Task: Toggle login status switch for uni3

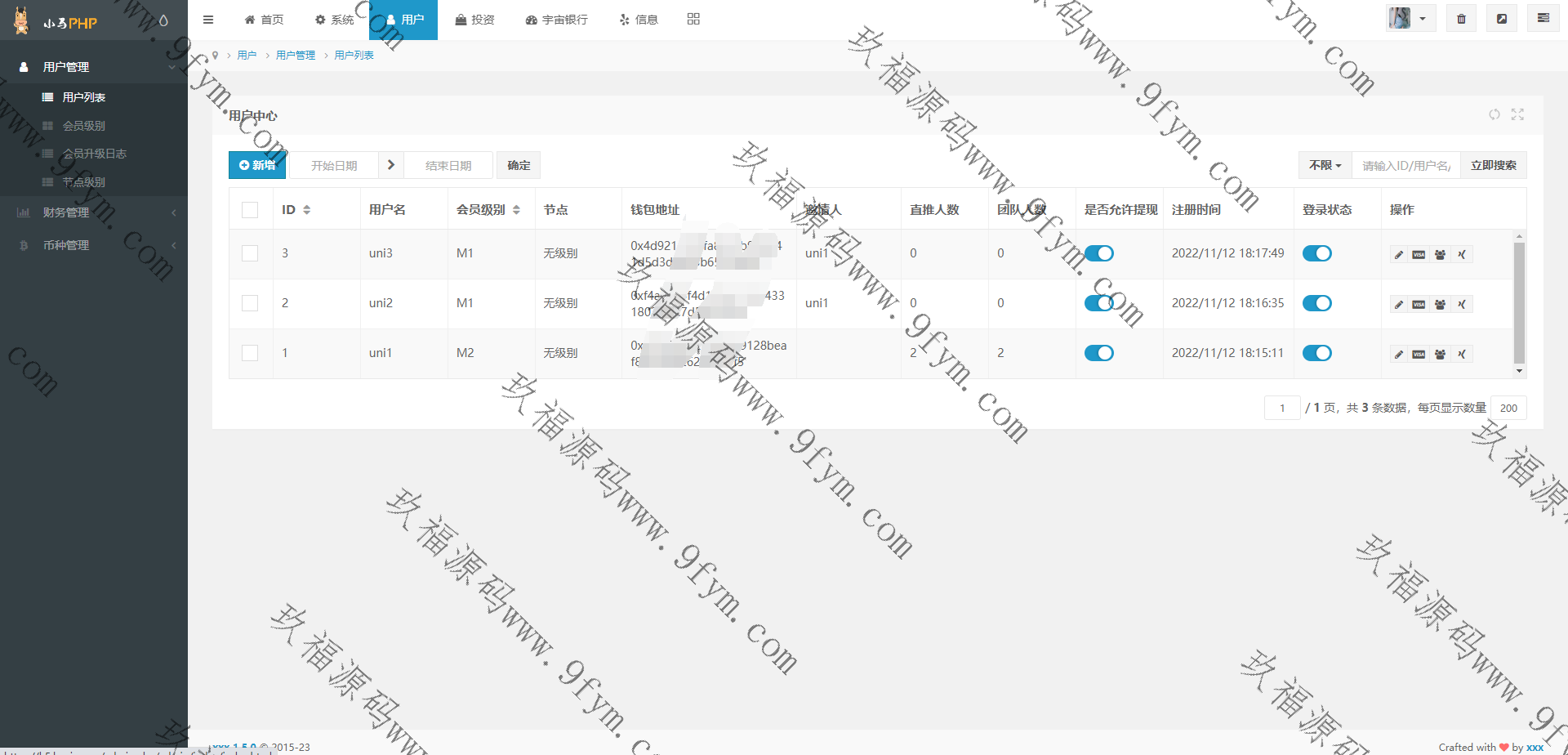Action: coord(1316,253)
